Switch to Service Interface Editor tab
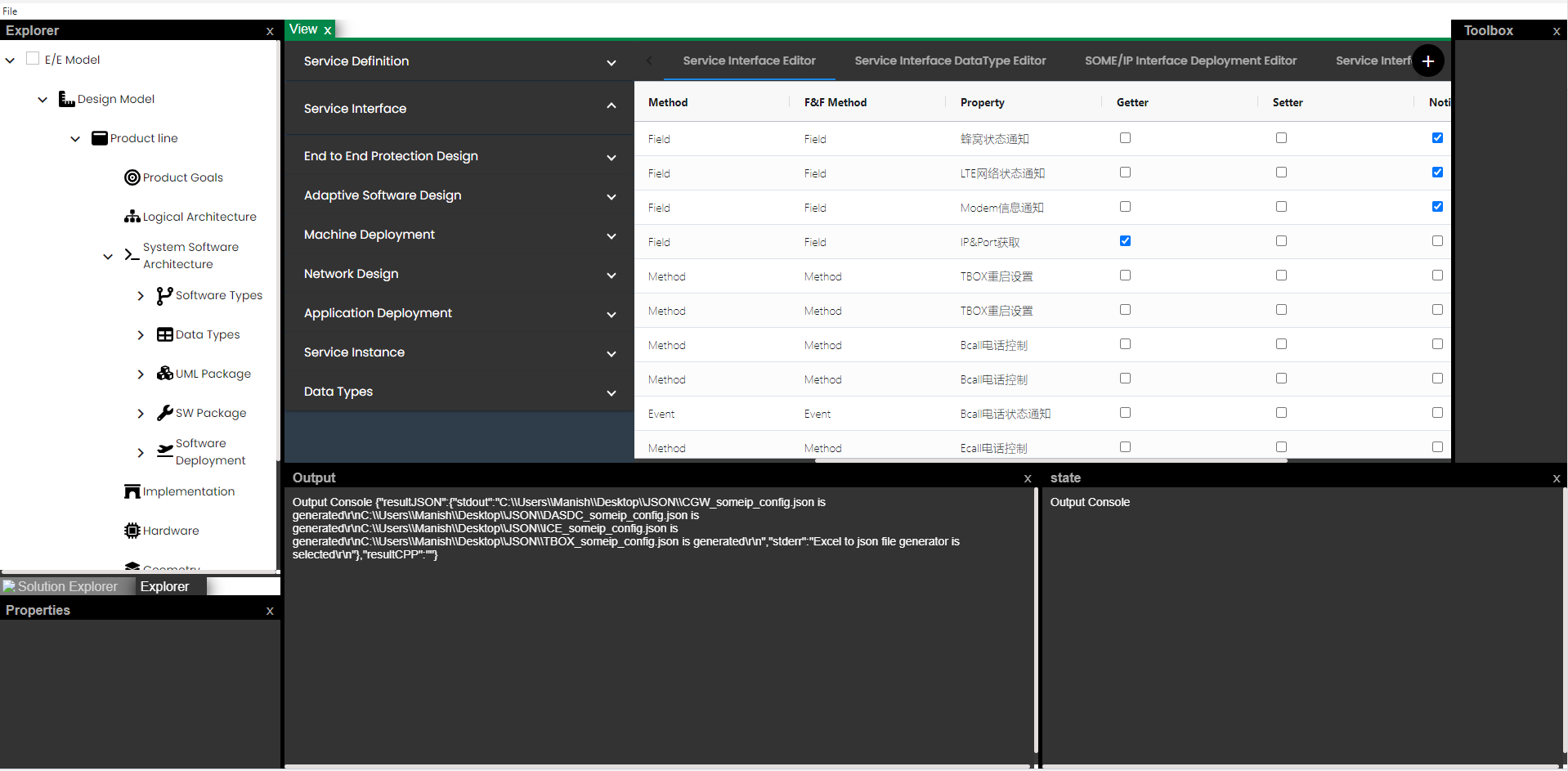This screenshot has width=1568, height=771. [749, 61]
